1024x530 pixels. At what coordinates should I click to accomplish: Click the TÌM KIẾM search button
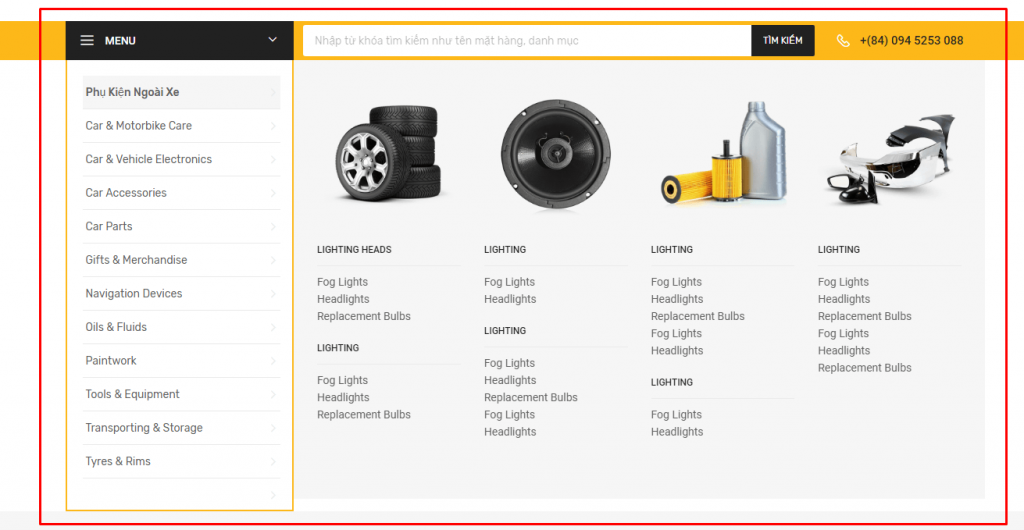782,40
